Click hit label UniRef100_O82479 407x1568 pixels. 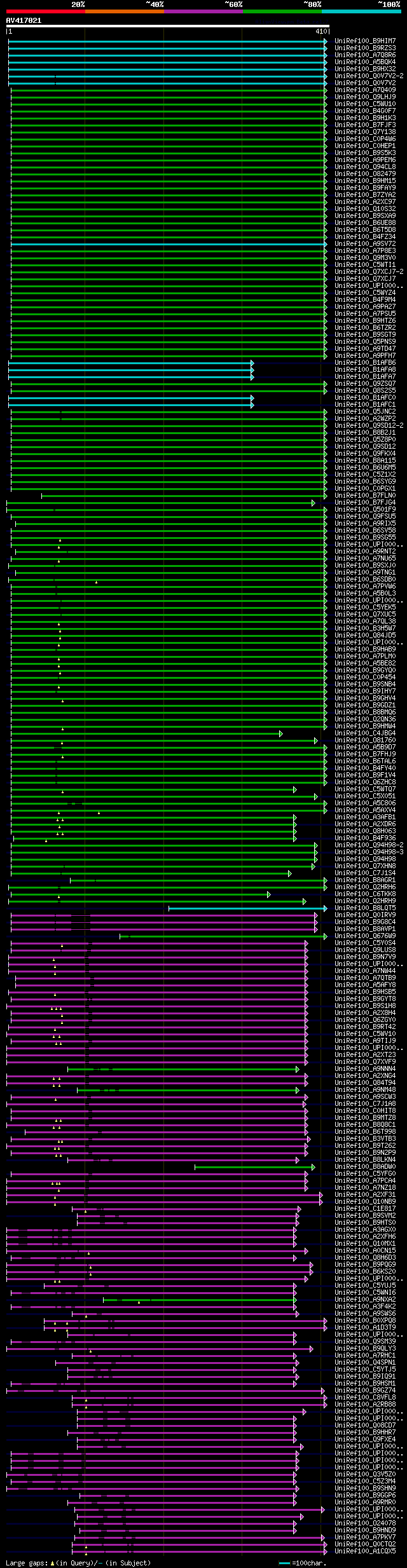365,174
